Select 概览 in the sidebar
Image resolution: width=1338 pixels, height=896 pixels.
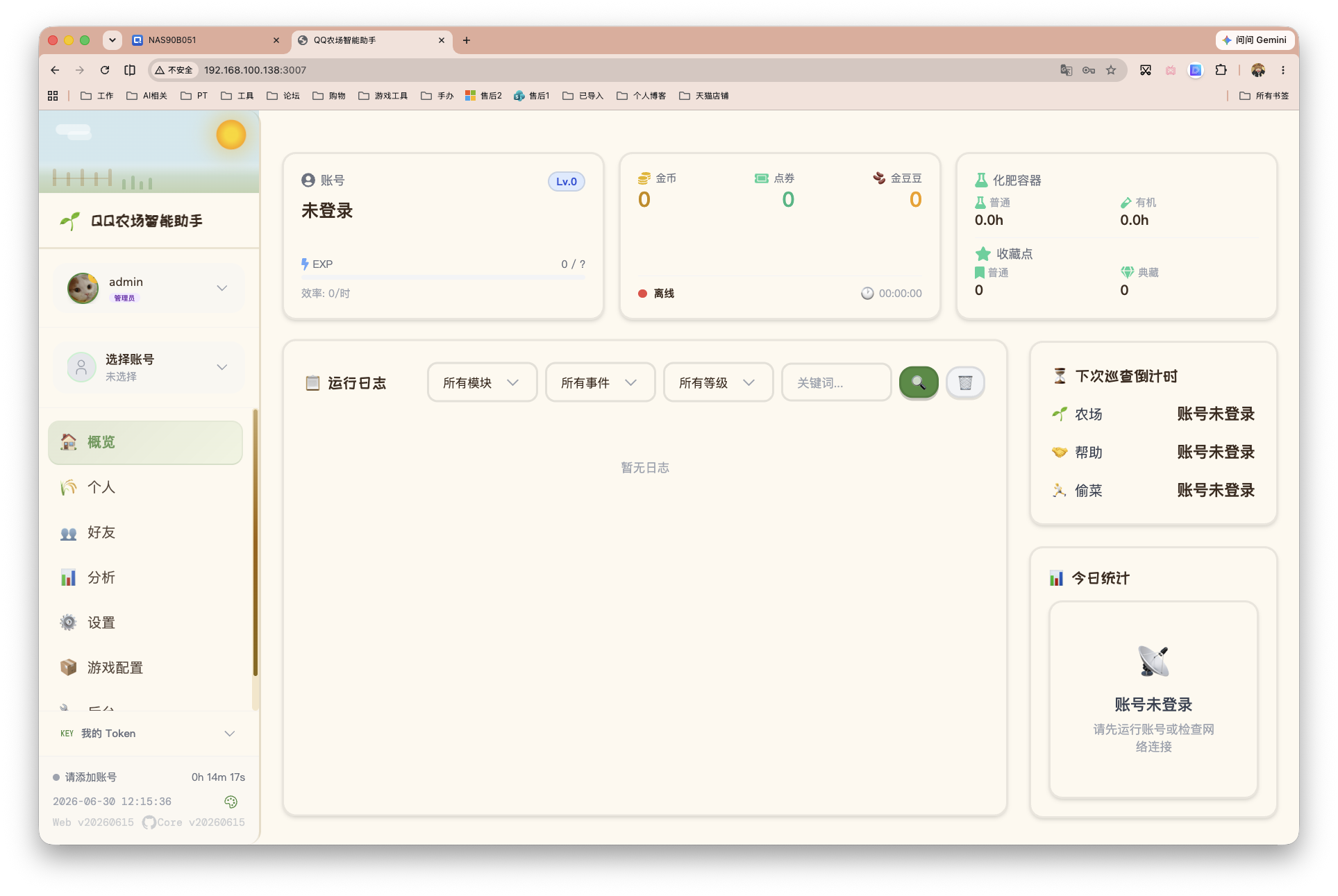145,442
